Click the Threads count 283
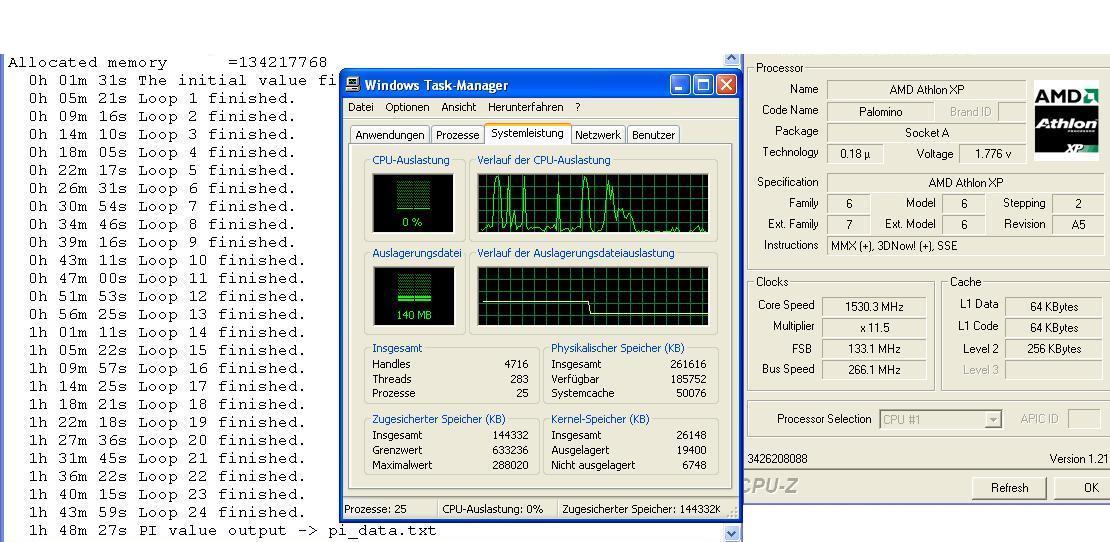Screen dimensions: 1110x542 (519, 379)
